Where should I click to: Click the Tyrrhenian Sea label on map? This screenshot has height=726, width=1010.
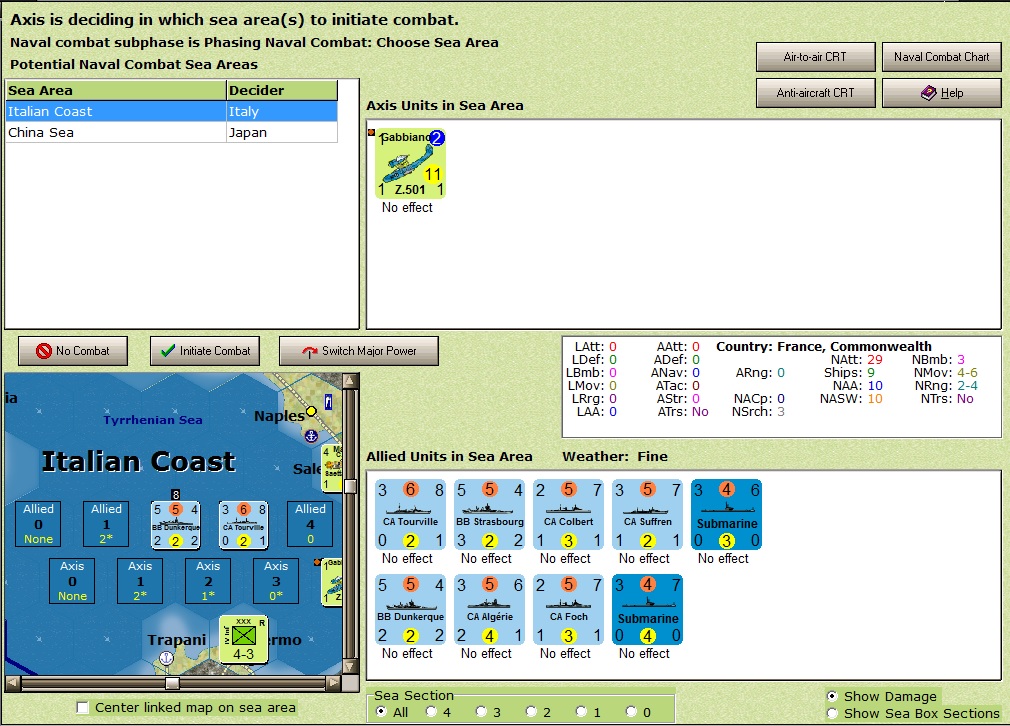point(153,420)
